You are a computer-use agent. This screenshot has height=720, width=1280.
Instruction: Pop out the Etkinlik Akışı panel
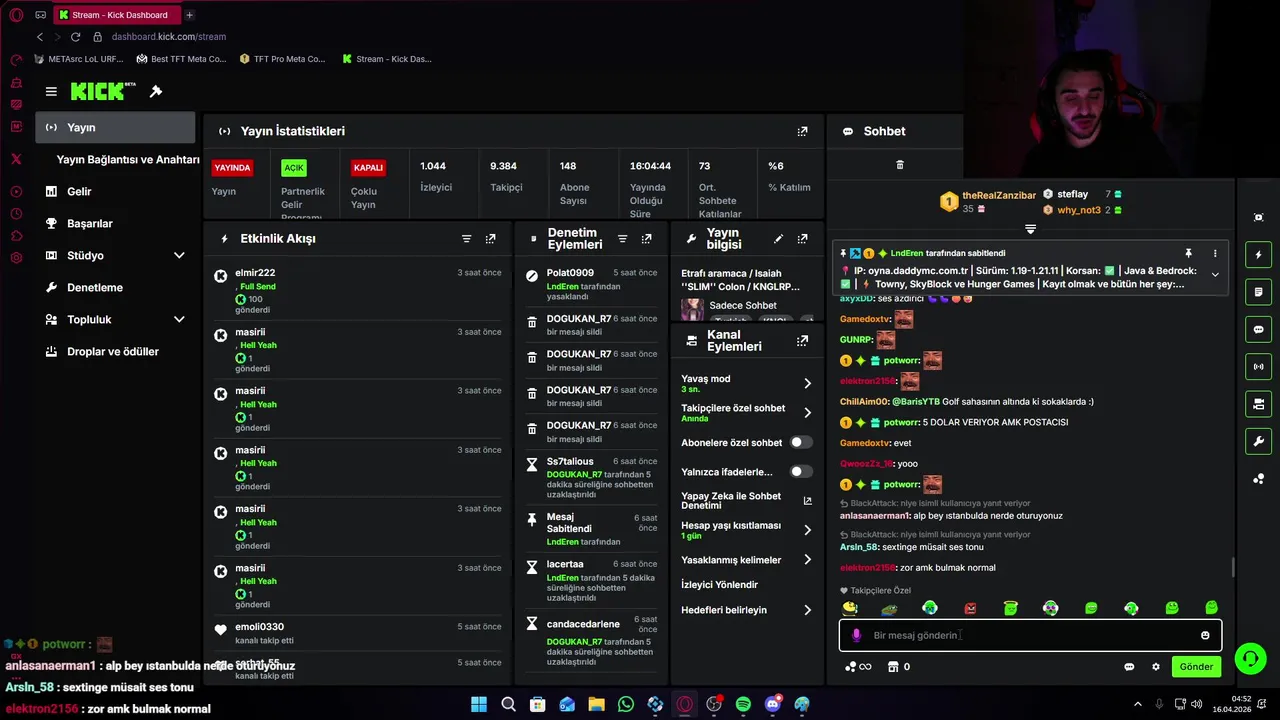(490, 239)
